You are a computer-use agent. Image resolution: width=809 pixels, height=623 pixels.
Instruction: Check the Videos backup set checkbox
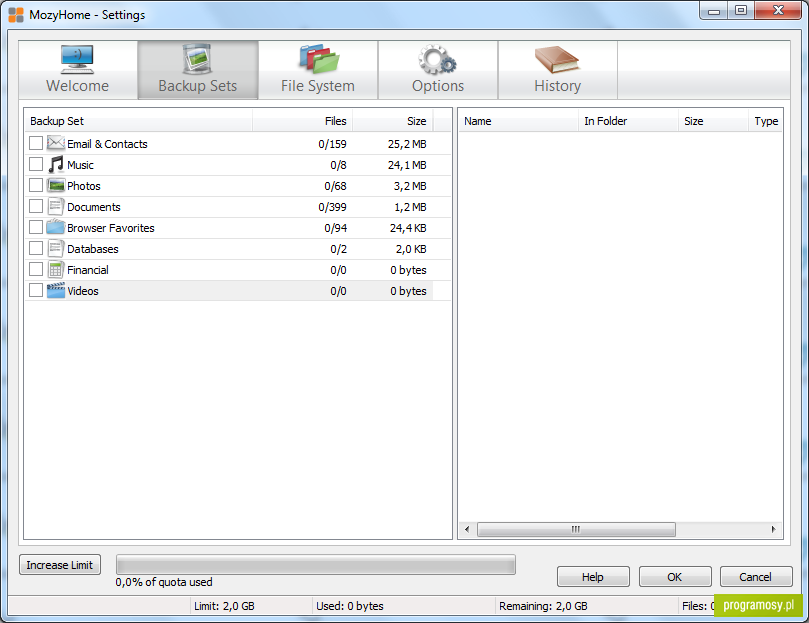[x=36, y=290]
